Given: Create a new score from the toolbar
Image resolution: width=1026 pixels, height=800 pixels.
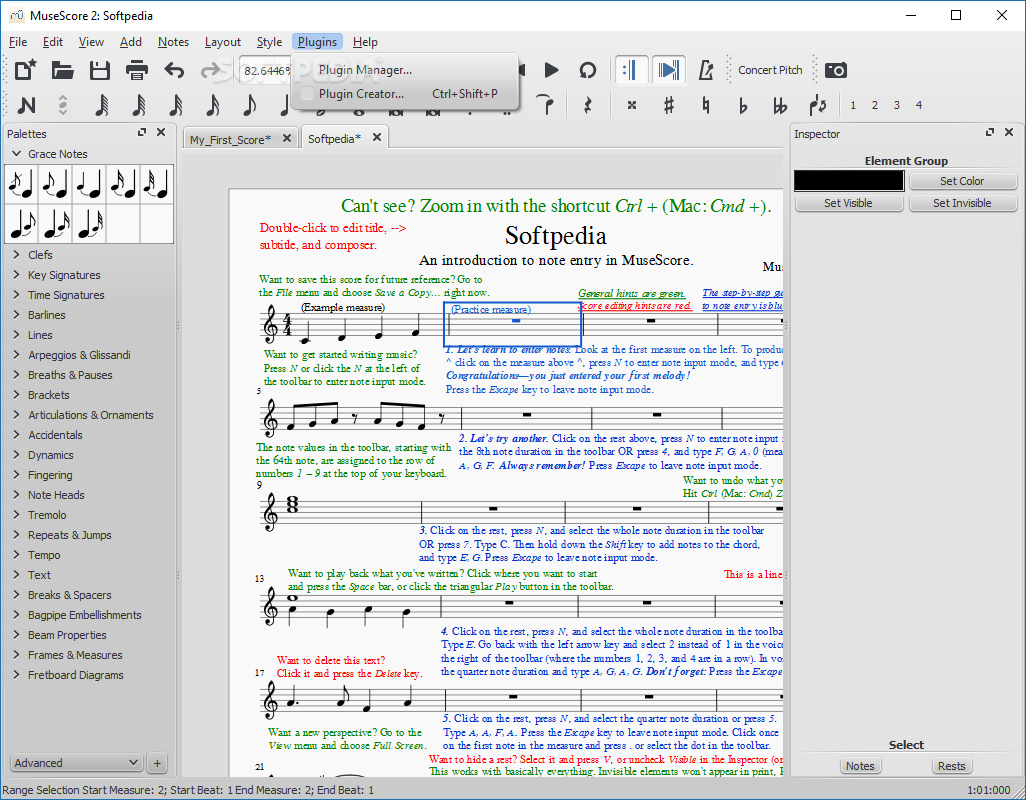Looking at the screenshot, I should coord(25,70).
